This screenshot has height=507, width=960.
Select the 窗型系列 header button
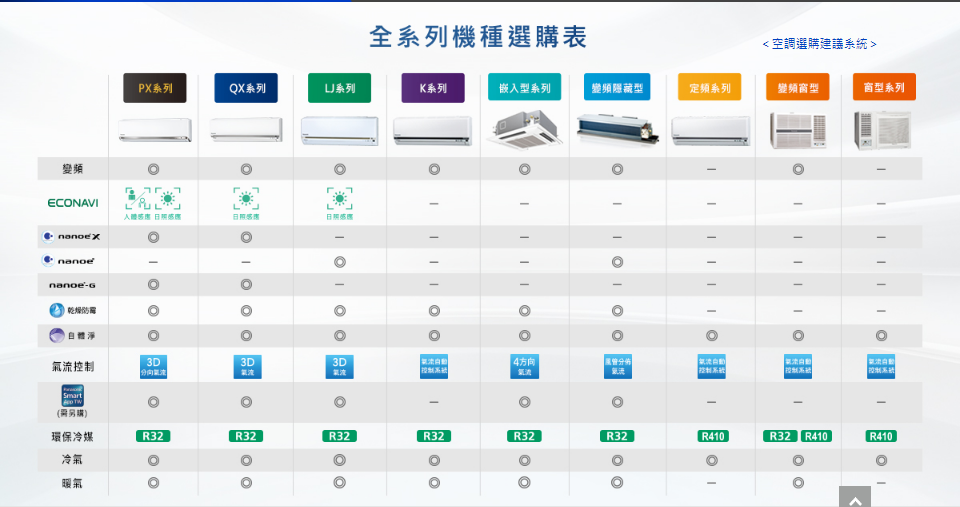click(x=884, y=88)
